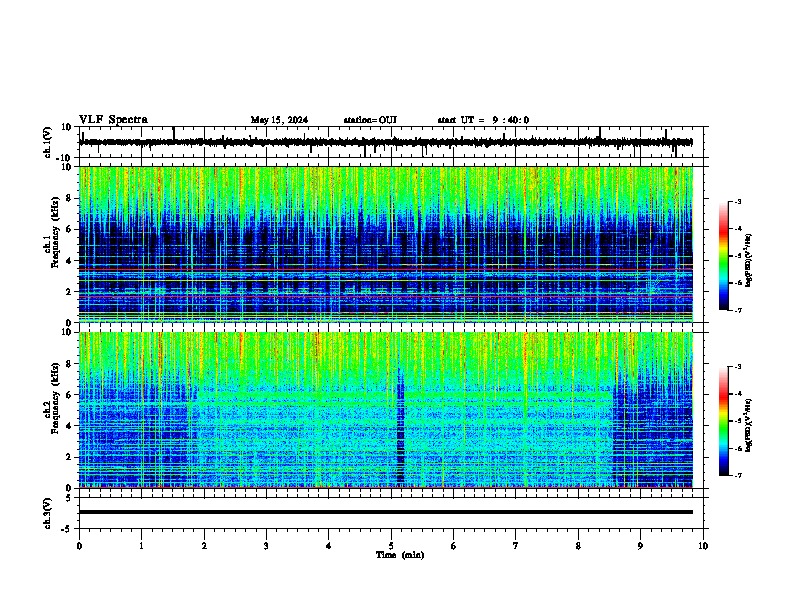Image resolution: width=792 pixels, height=612 pixels.
Task: Pick the color bar beside ch.1 spectrogram
Action: 723,256
